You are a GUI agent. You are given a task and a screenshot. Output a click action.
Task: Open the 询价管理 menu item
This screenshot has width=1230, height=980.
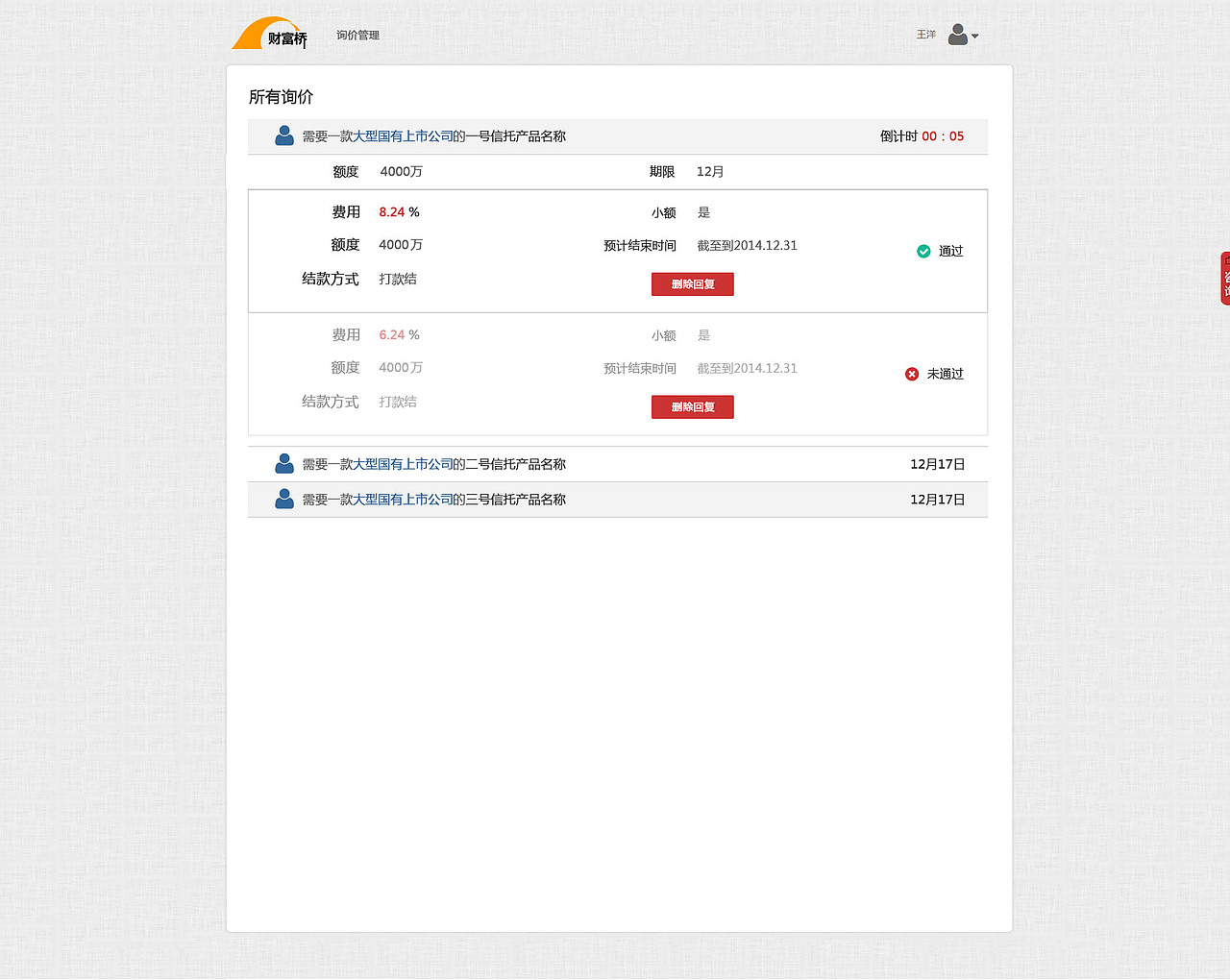(x=357, y=34)
